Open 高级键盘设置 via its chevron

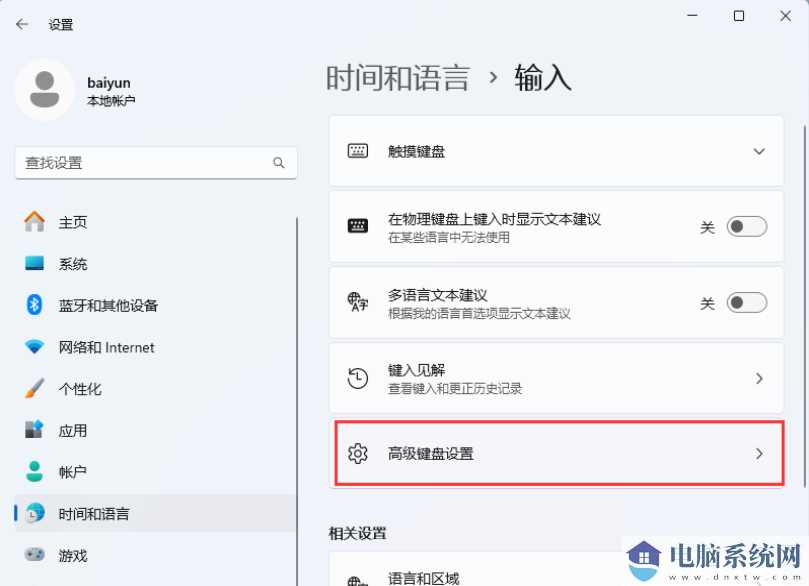tap(759, 454)
